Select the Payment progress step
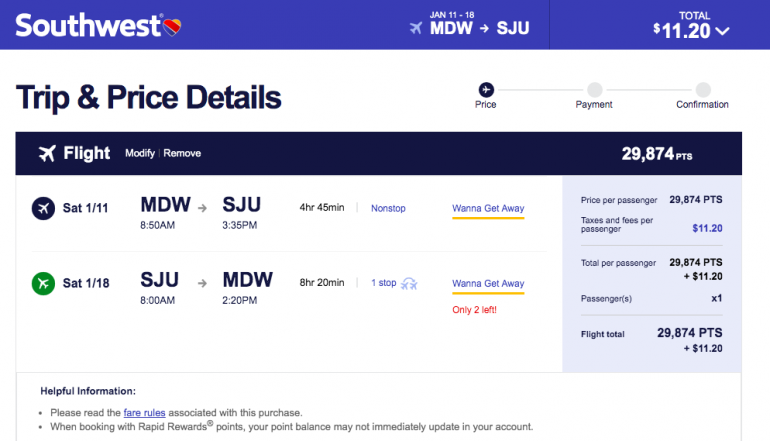Image resolution: width=770 pixels, height=441 pixels. 594,89
